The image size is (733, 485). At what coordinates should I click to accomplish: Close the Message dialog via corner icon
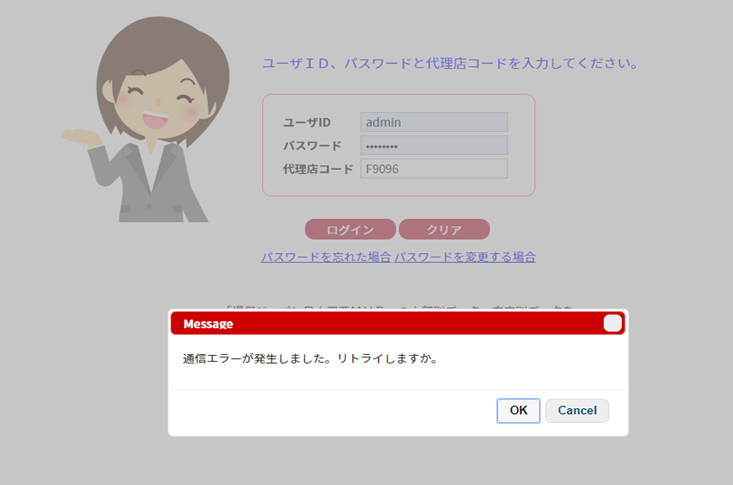(x=612, y=323)
